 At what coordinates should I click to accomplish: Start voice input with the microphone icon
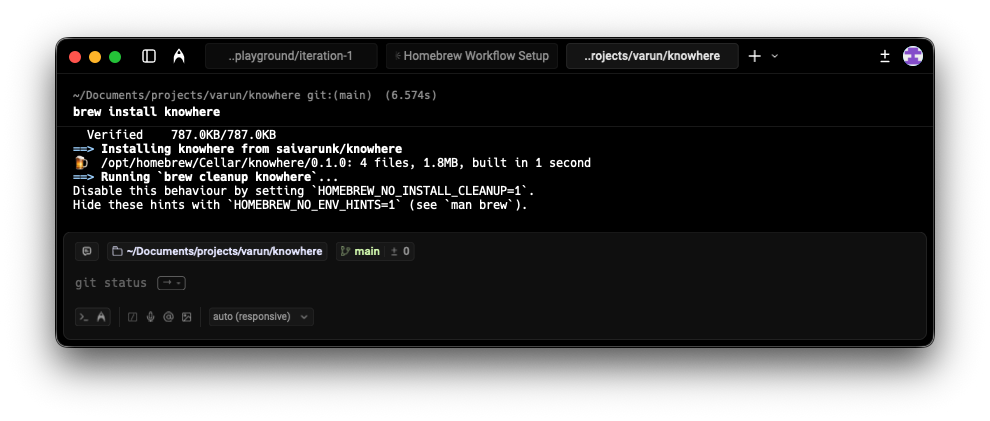pyautogui.click(x=150, y=317)
